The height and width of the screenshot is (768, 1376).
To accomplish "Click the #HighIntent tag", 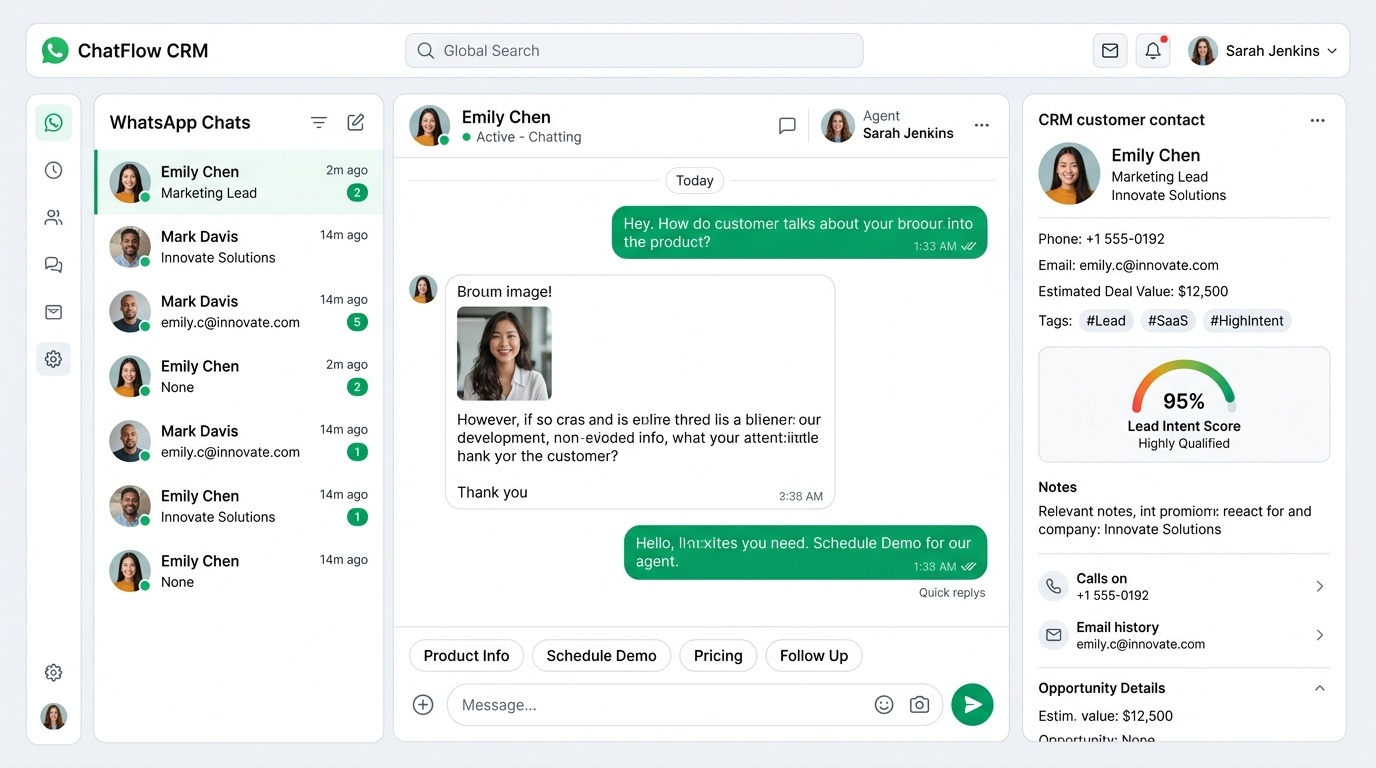I will coord(1248,321).
